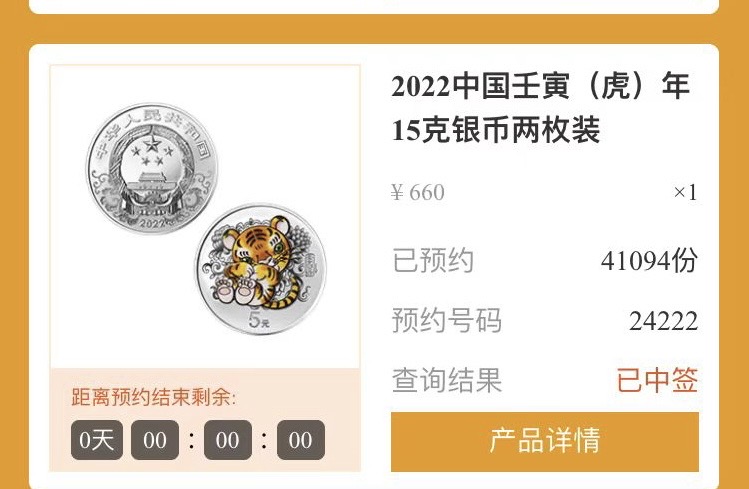
Task: Select the ¥ 660 price text
Action: click(417, 192)
